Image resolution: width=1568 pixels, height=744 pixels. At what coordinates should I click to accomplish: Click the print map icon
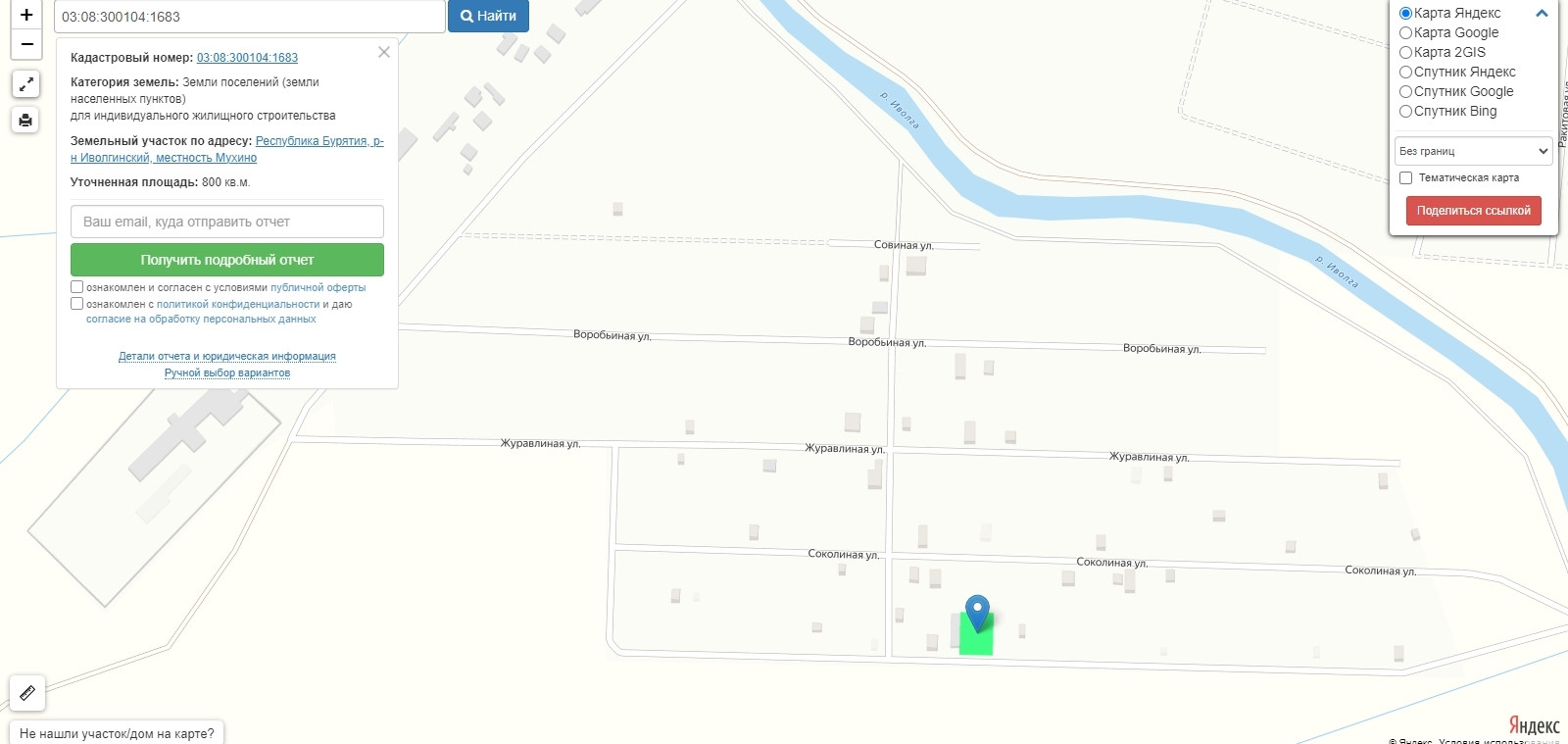click(x=25, y=121)
